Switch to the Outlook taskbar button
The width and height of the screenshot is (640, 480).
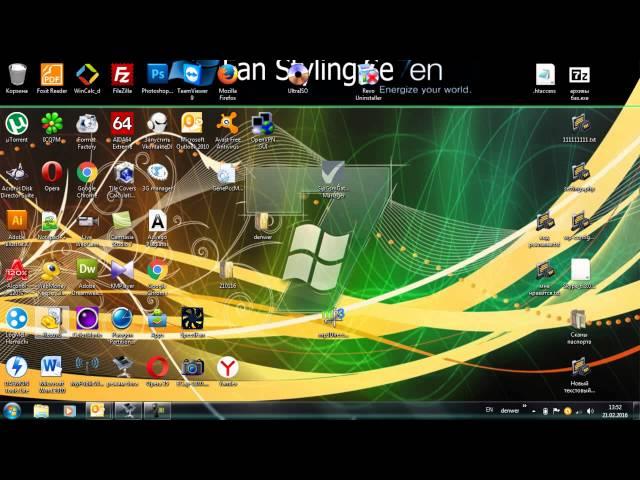tap(98, 411)
